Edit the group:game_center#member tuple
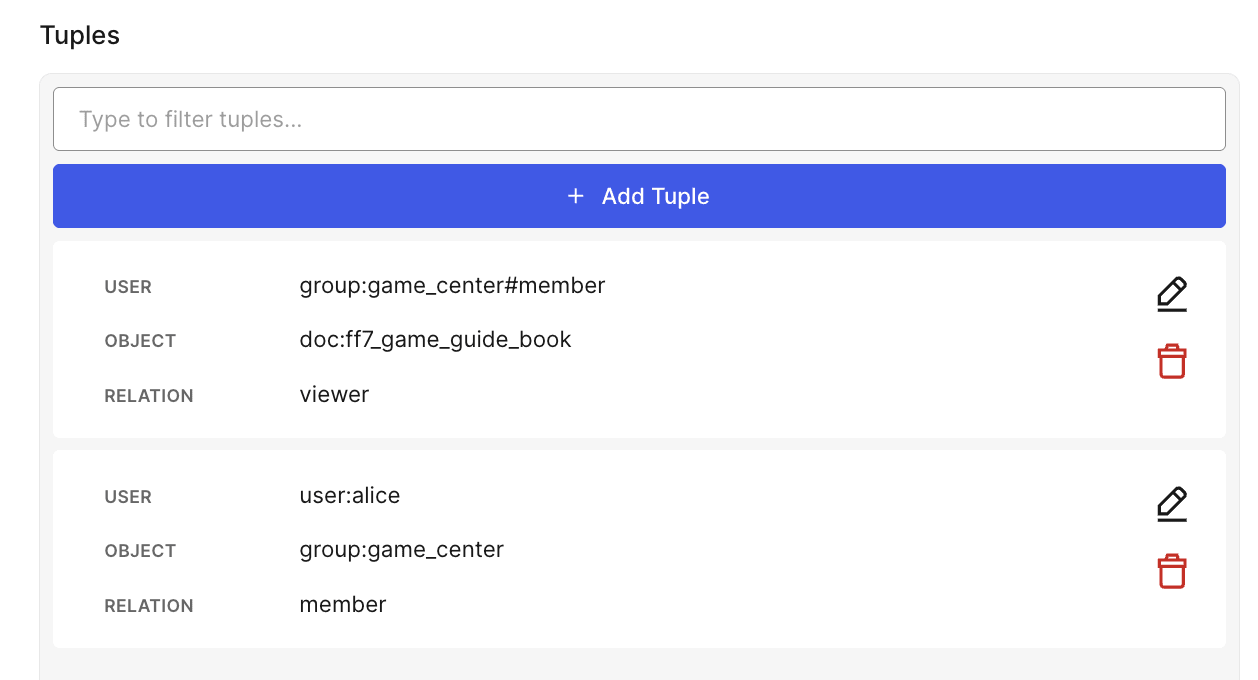1258x680 pixels. (1171, 295)
